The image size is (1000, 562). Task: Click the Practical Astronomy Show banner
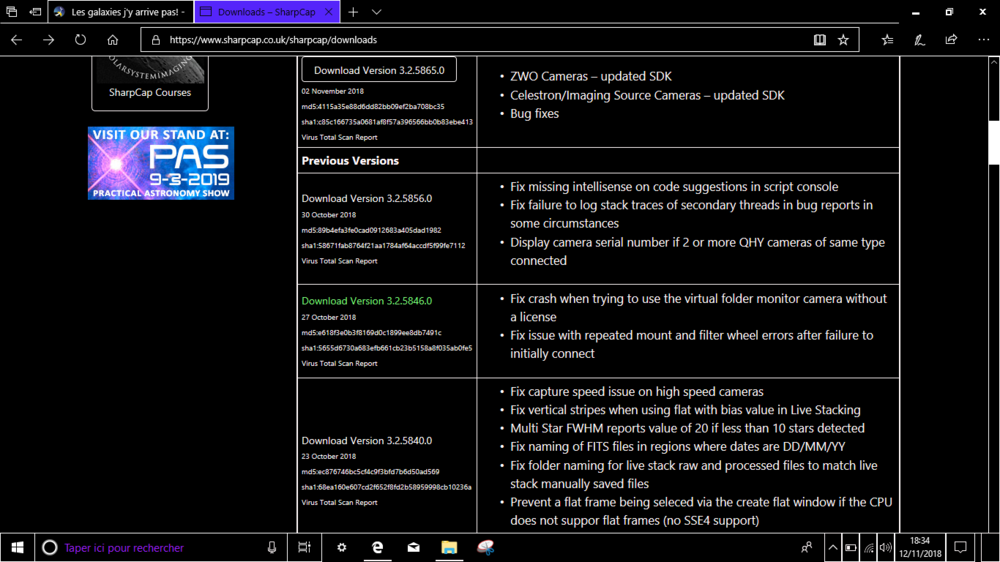click(161, 163)
